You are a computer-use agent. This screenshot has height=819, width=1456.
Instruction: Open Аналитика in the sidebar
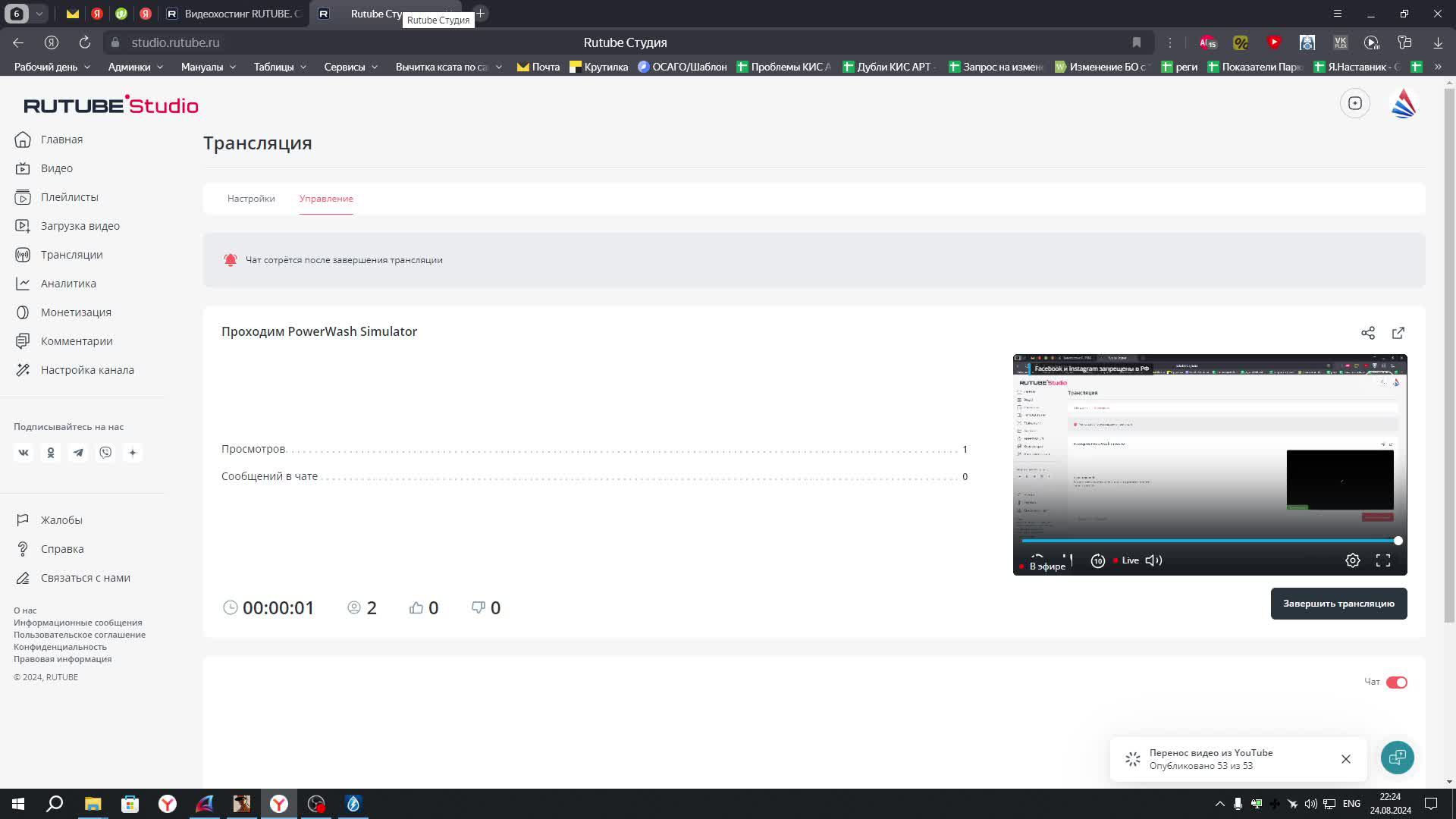68,284
